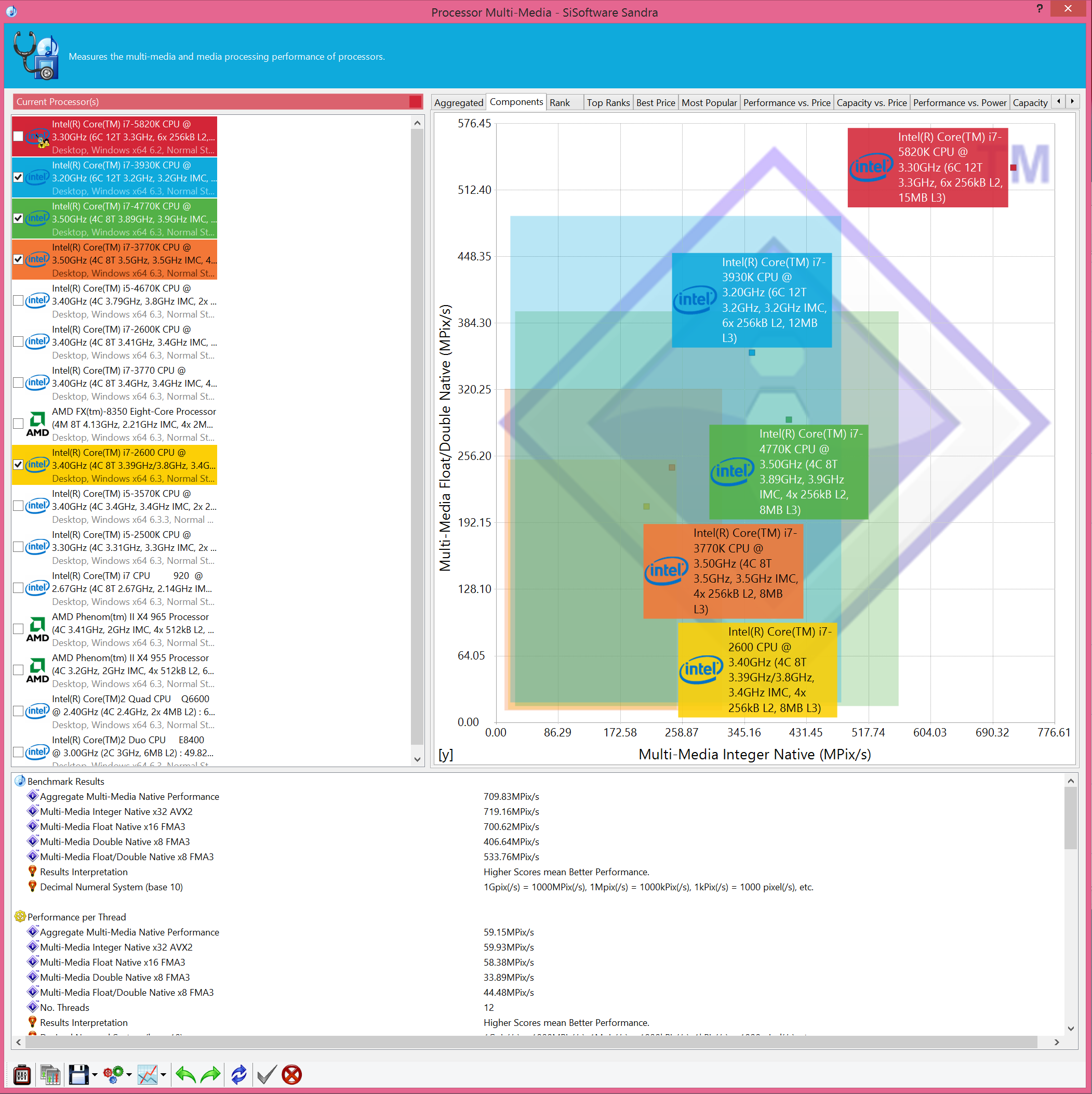Enable the i5-4670K processor checkbox

(18, 301)
